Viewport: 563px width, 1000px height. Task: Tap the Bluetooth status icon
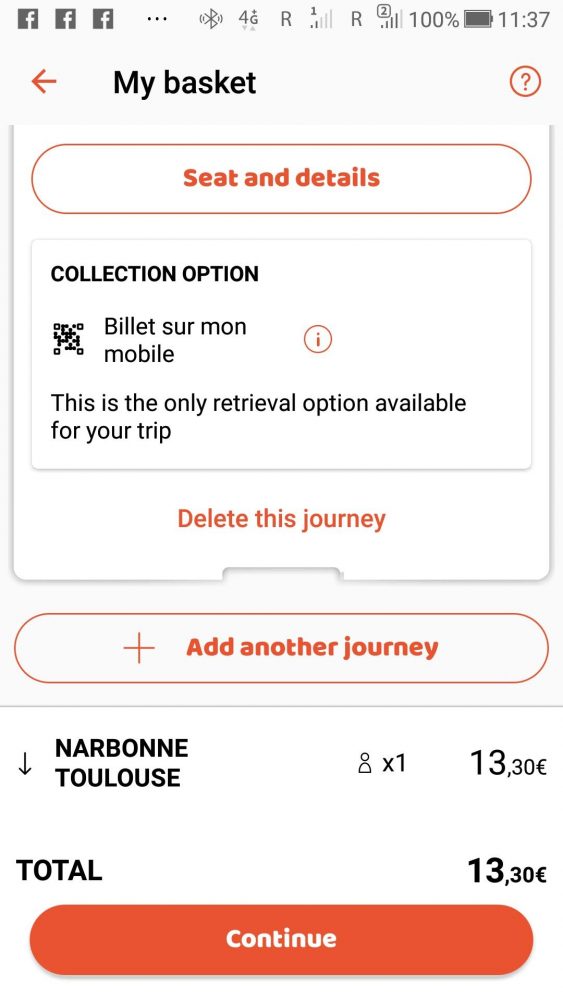(211, 20)
